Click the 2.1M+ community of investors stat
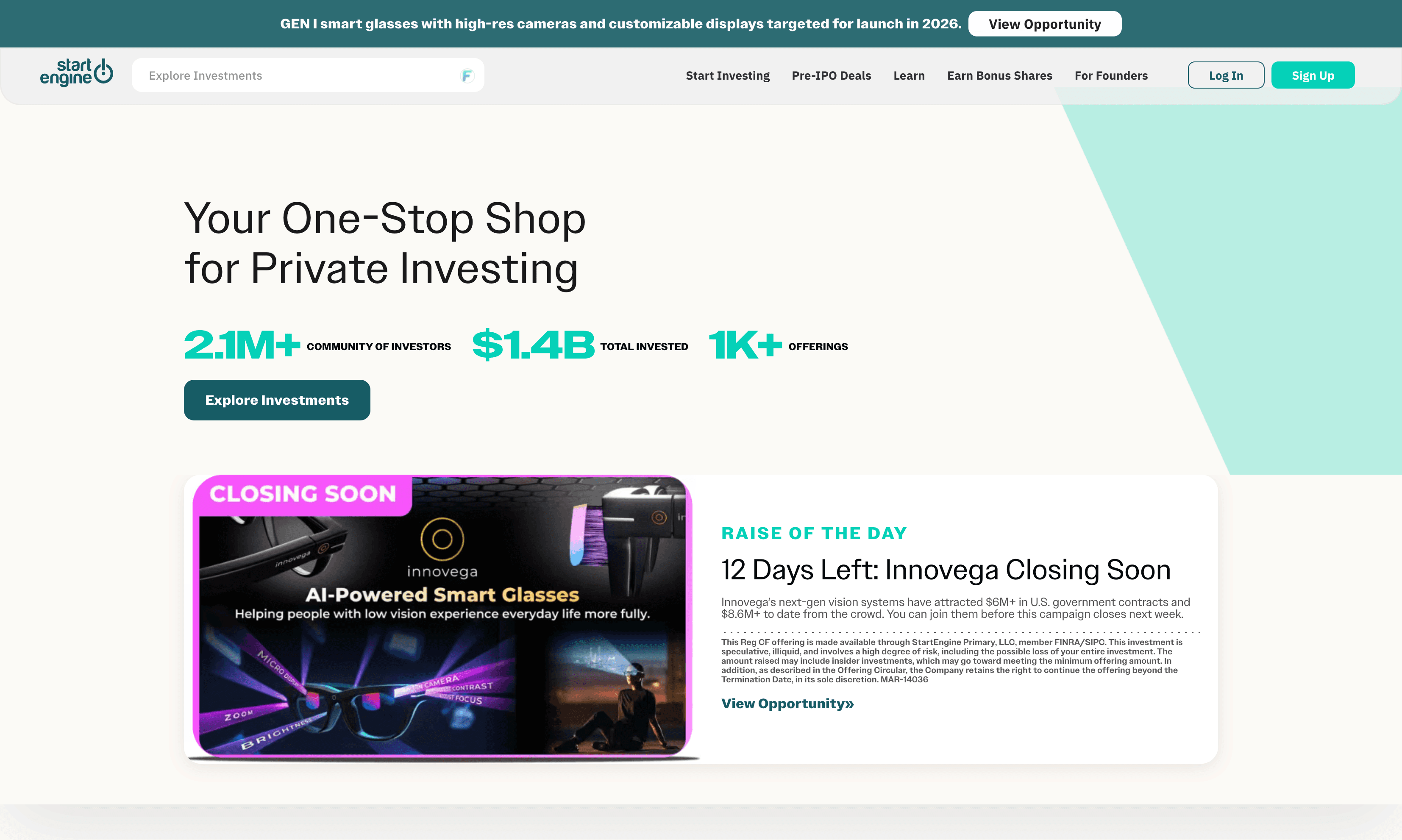 pyautogui.click(x=317, y=345)
